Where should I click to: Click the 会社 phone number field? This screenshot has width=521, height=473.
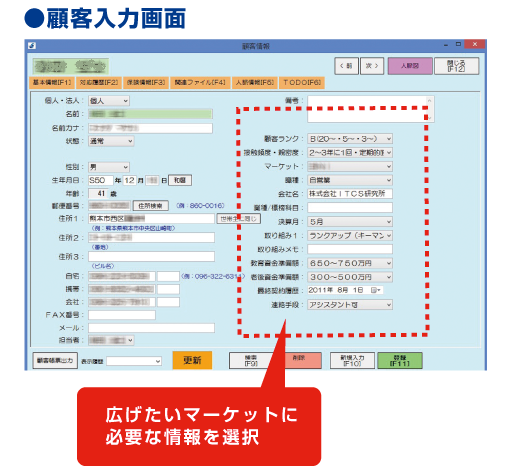pos(122,302)
